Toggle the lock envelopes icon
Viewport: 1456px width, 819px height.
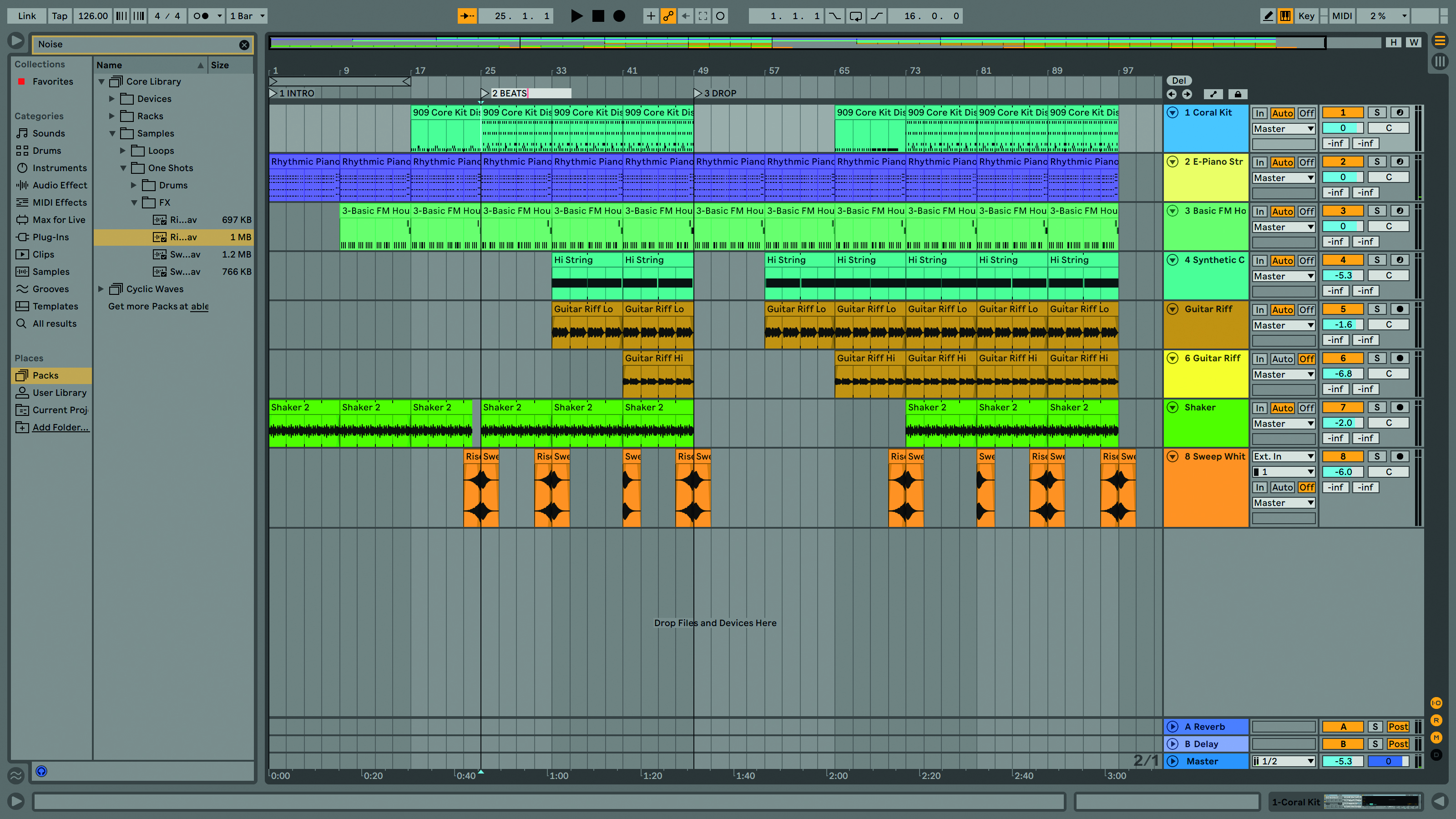tap(1238, 94)
